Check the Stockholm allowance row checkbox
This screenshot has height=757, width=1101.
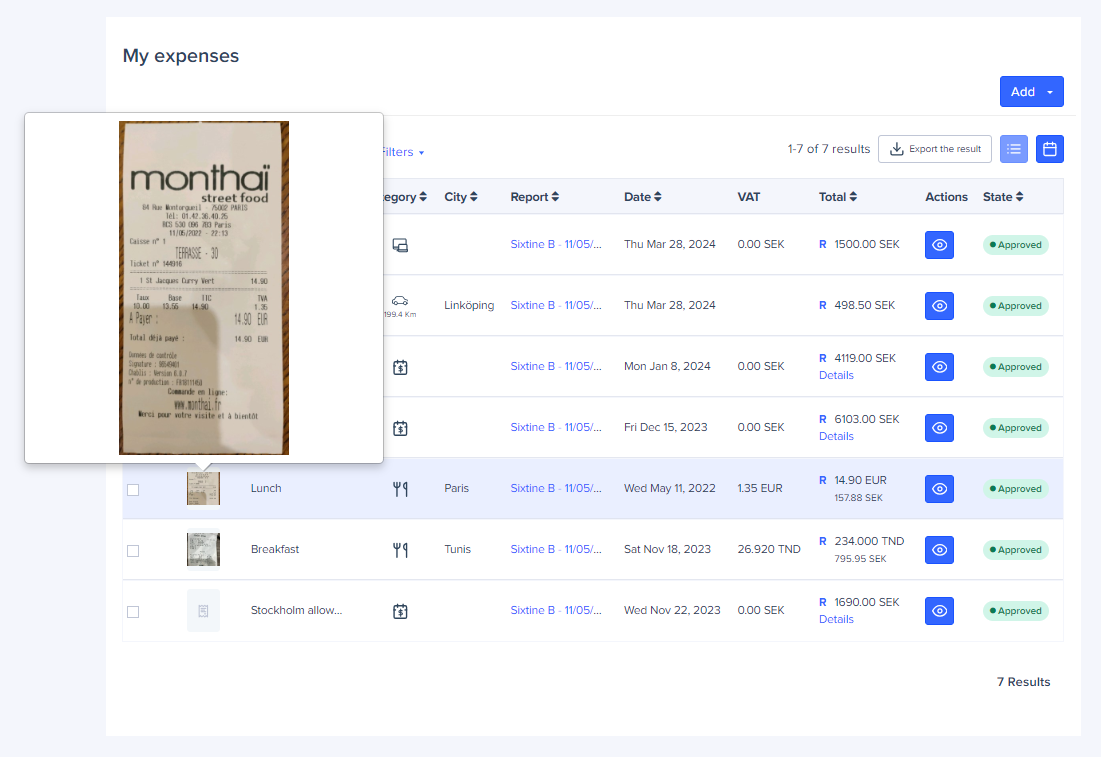pyautogui.click(x=133, y=612)
